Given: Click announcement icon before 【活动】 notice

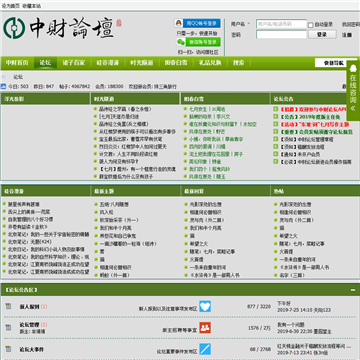Looking at the screenshot, I should [x=276, y=124].
